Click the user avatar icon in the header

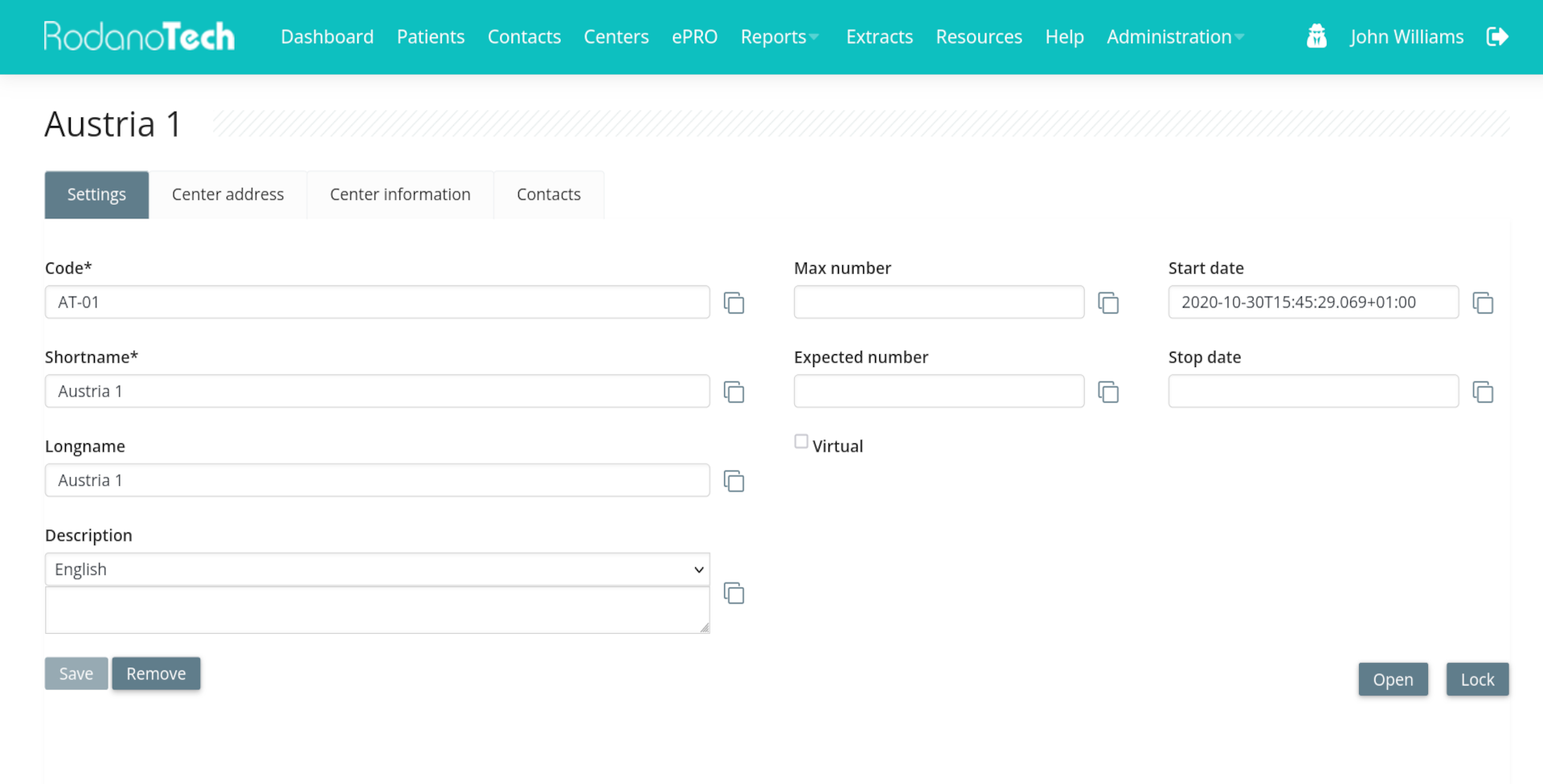1316,37
